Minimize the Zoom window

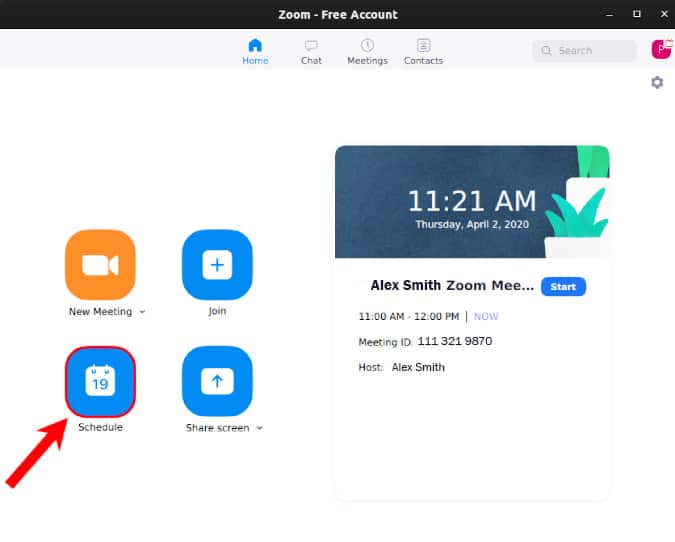(609, 14)
